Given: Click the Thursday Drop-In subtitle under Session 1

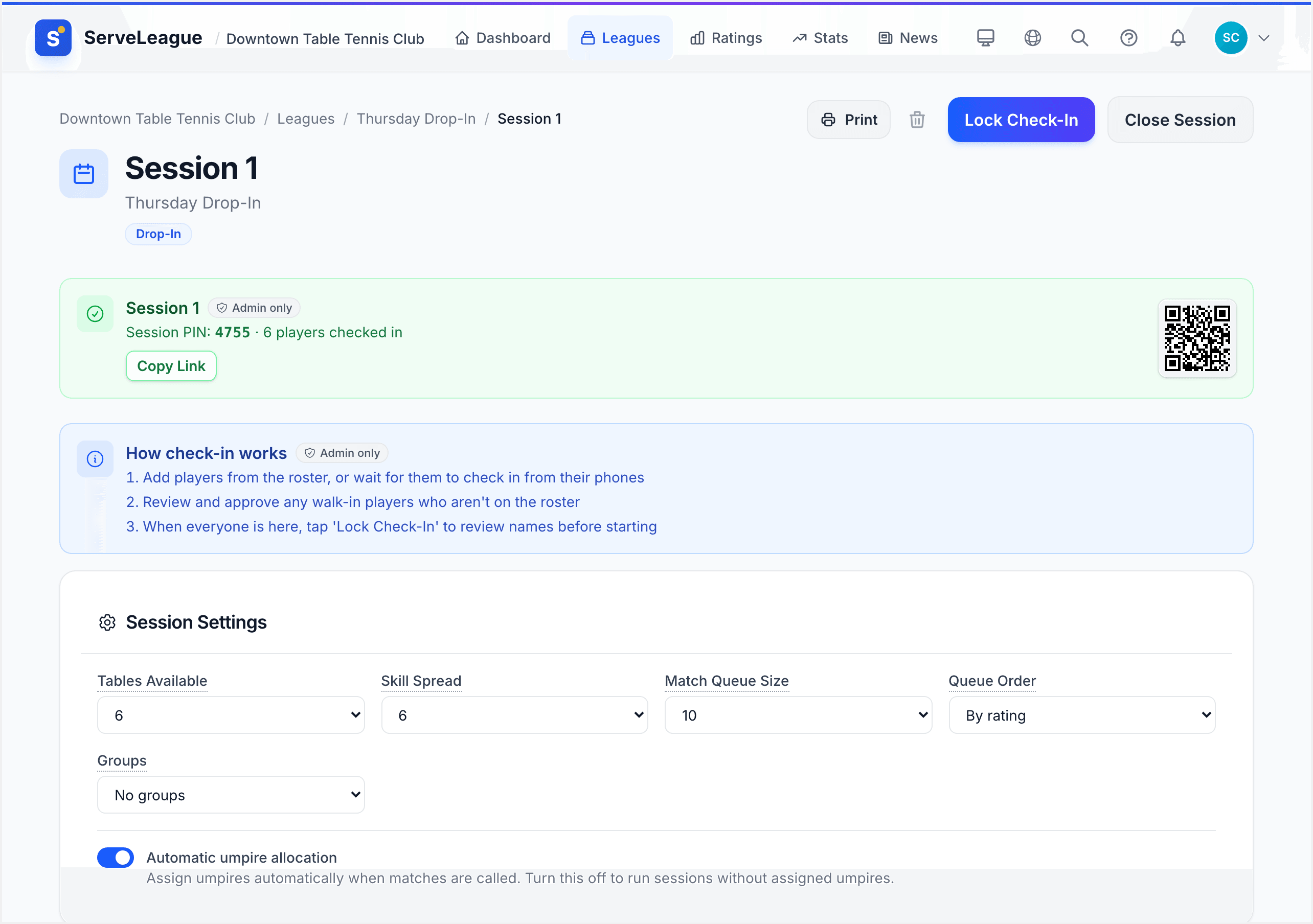Looking at the screenshot, I should [193, 203].
